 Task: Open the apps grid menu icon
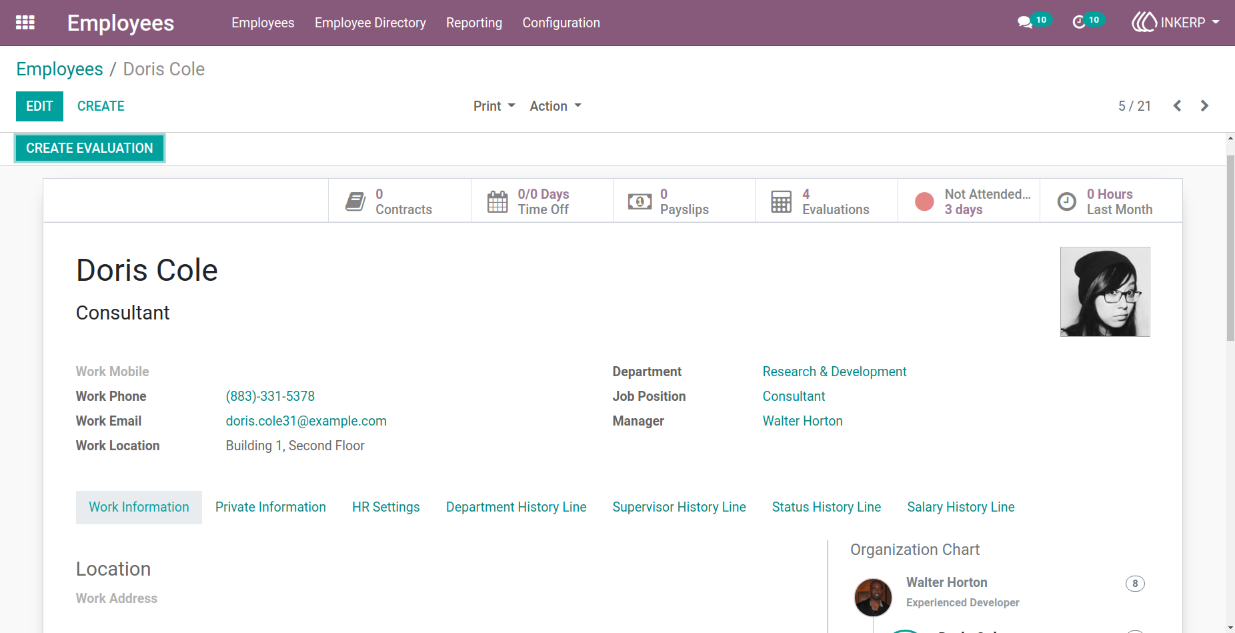click(25, 22)
